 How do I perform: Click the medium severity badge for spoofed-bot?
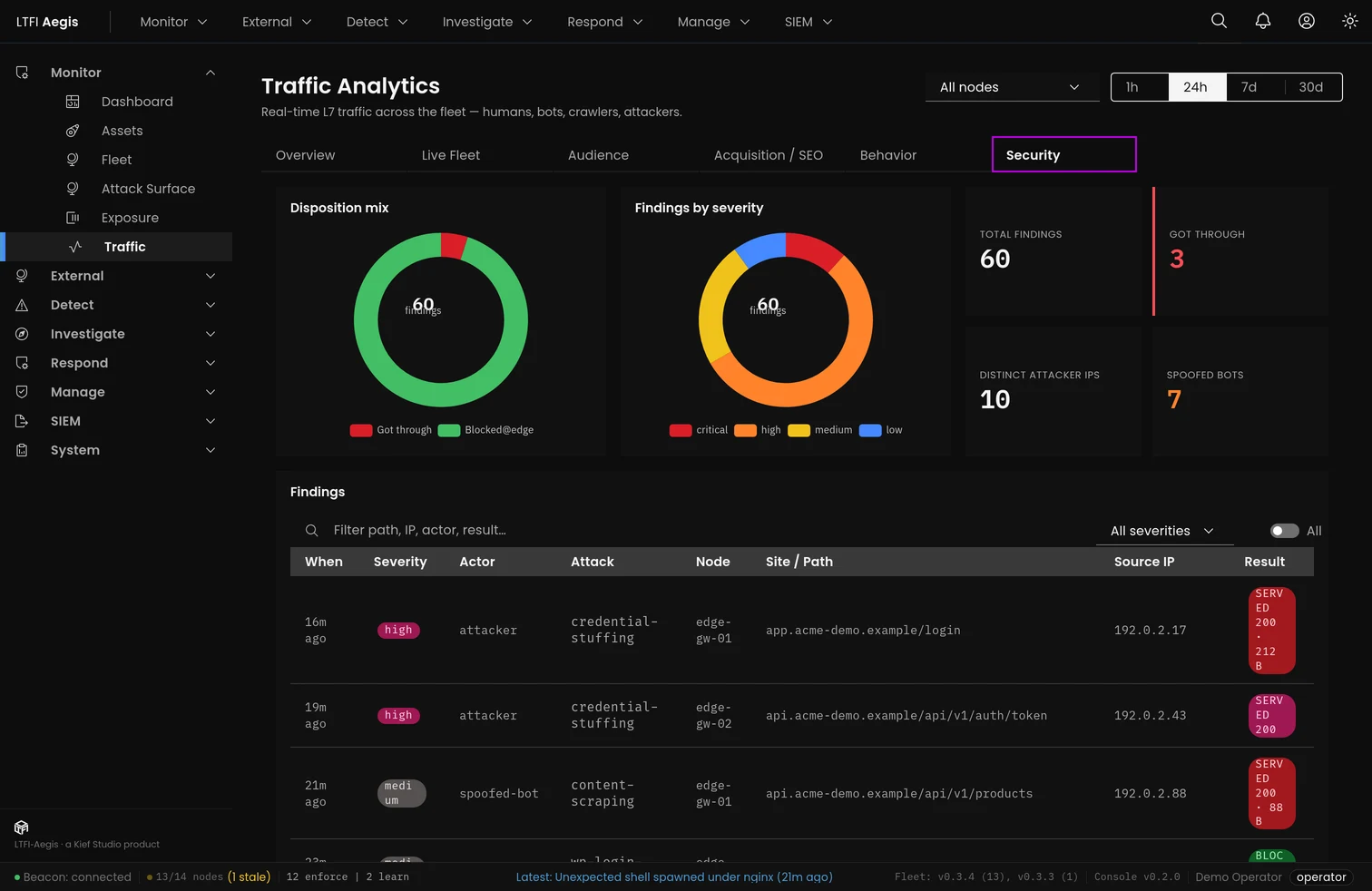(x=401, y=793)
